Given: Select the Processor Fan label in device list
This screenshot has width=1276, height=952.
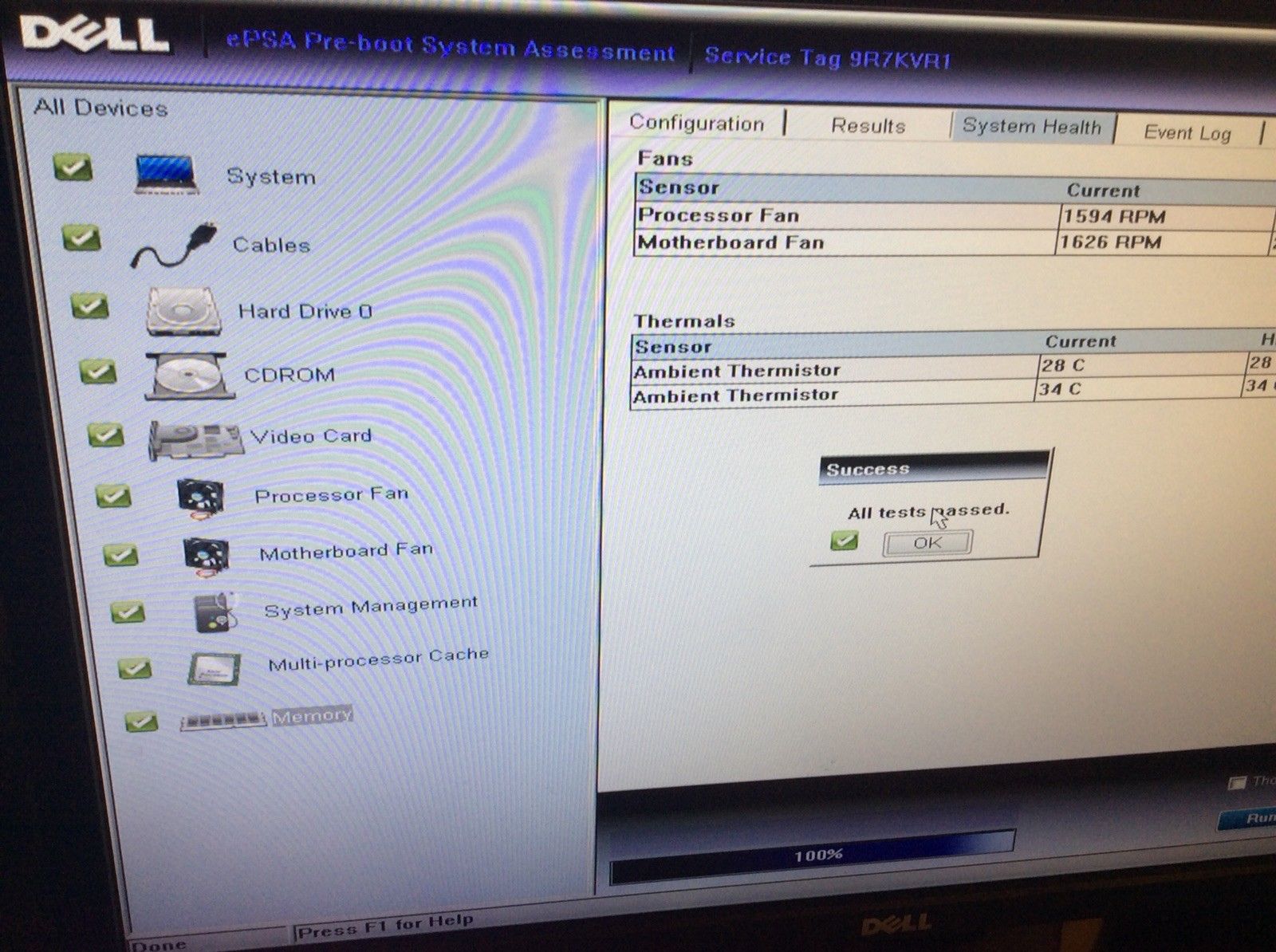Looking at the screenshot, I should [331, 494].
